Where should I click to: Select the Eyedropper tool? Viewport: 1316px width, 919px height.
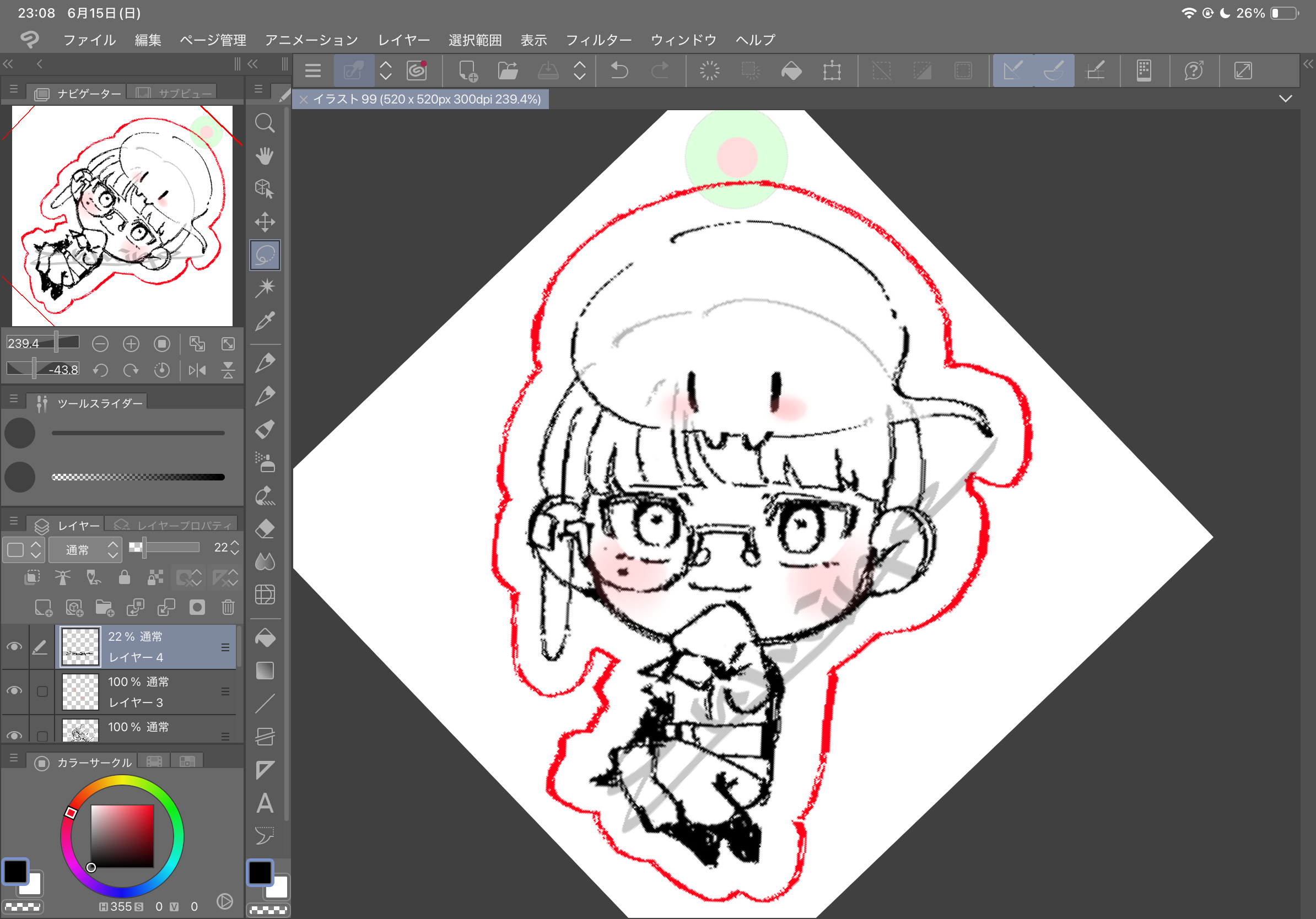pyautogui.click(x=264, y=321)
